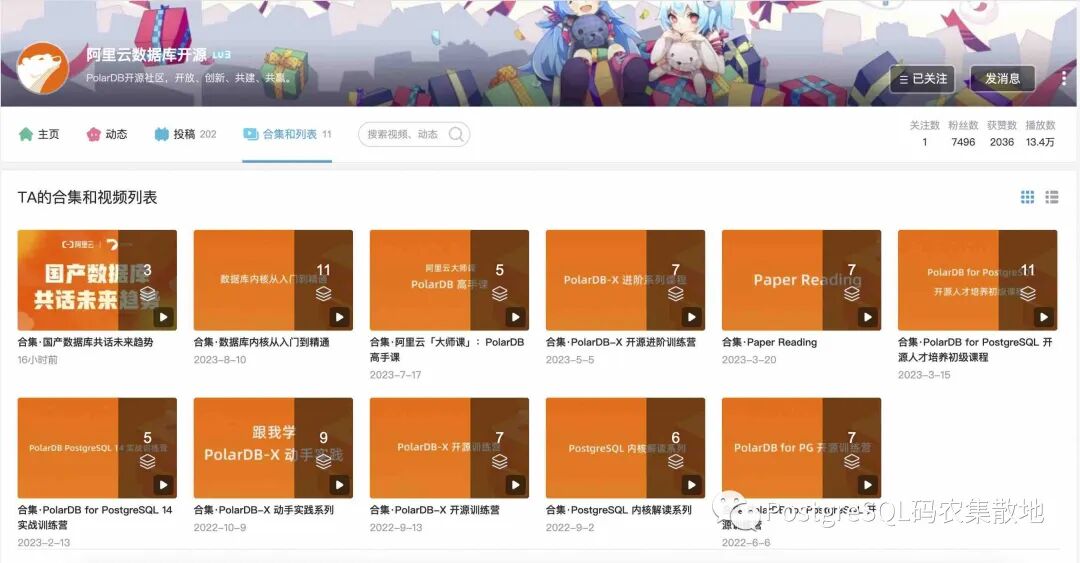Focus the 搜索视频、动态 search field
The height and width of the screenshot is (563, 1080).
[x=414, y=134]
